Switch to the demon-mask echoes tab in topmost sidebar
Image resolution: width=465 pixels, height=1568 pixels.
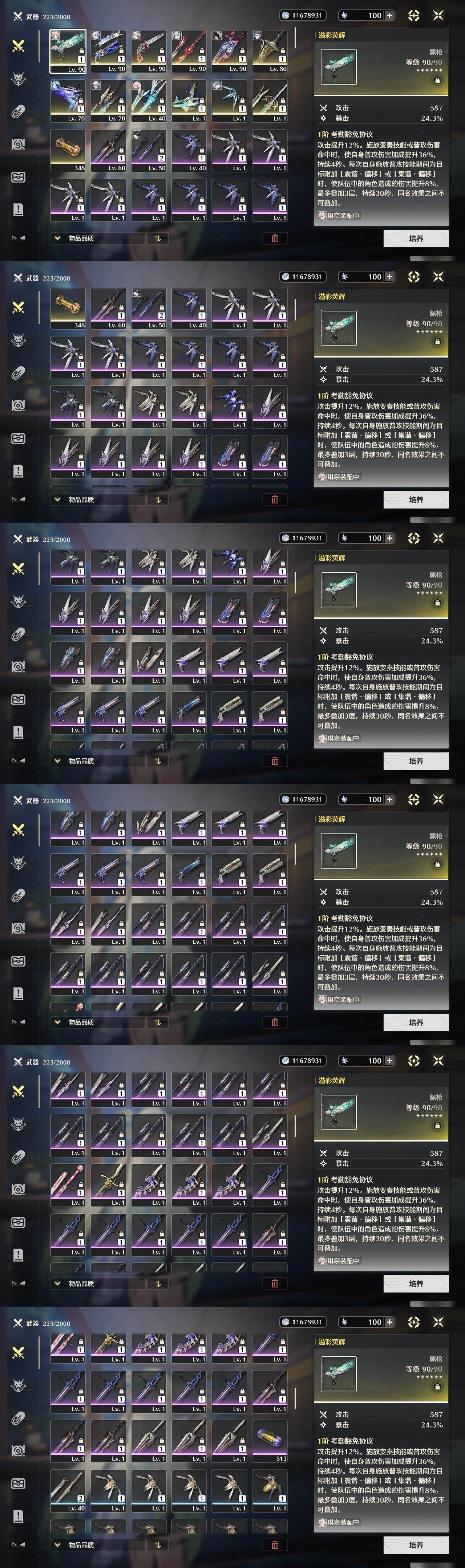coord(18,78)
